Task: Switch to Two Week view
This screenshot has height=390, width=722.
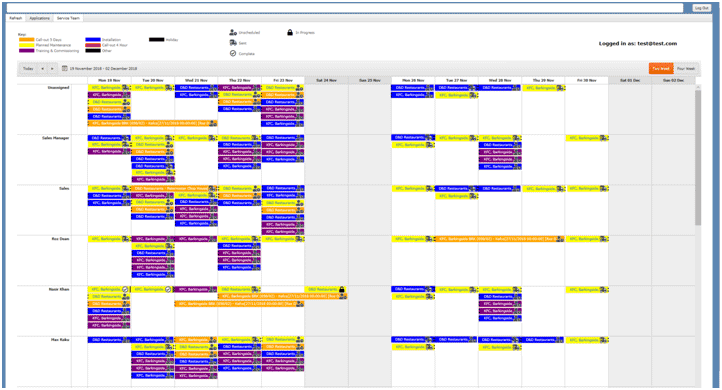Action: point(661,69)
